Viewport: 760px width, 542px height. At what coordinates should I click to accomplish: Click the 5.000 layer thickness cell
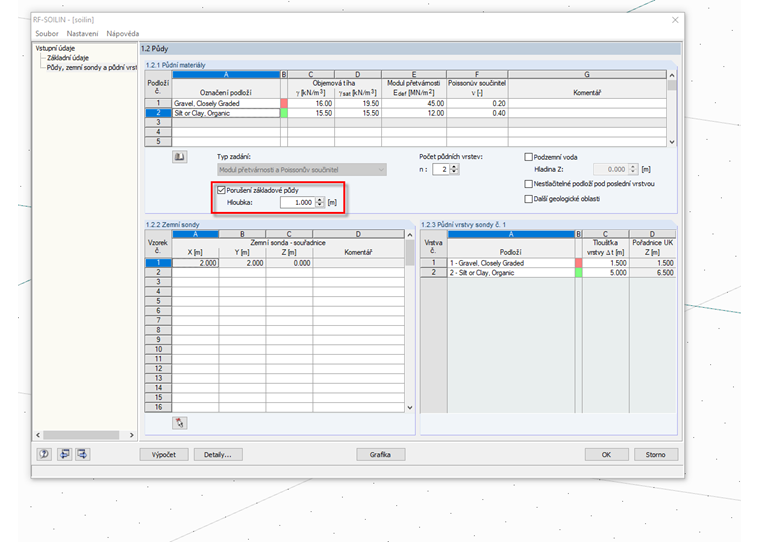[x=605, y=272]
